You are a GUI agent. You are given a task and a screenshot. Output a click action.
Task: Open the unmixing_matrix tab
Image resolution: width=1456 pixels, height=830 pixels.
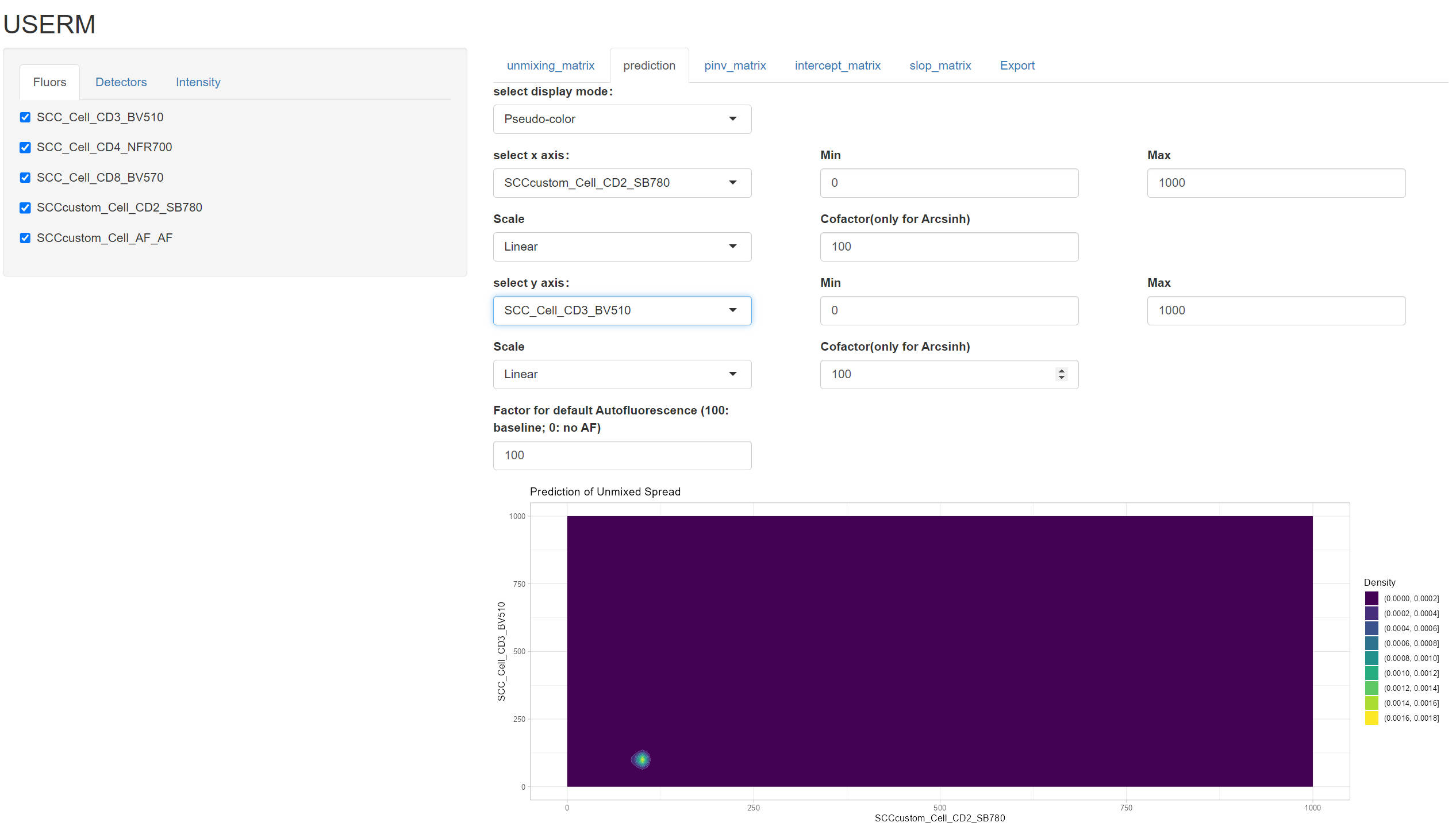(550, 66)
